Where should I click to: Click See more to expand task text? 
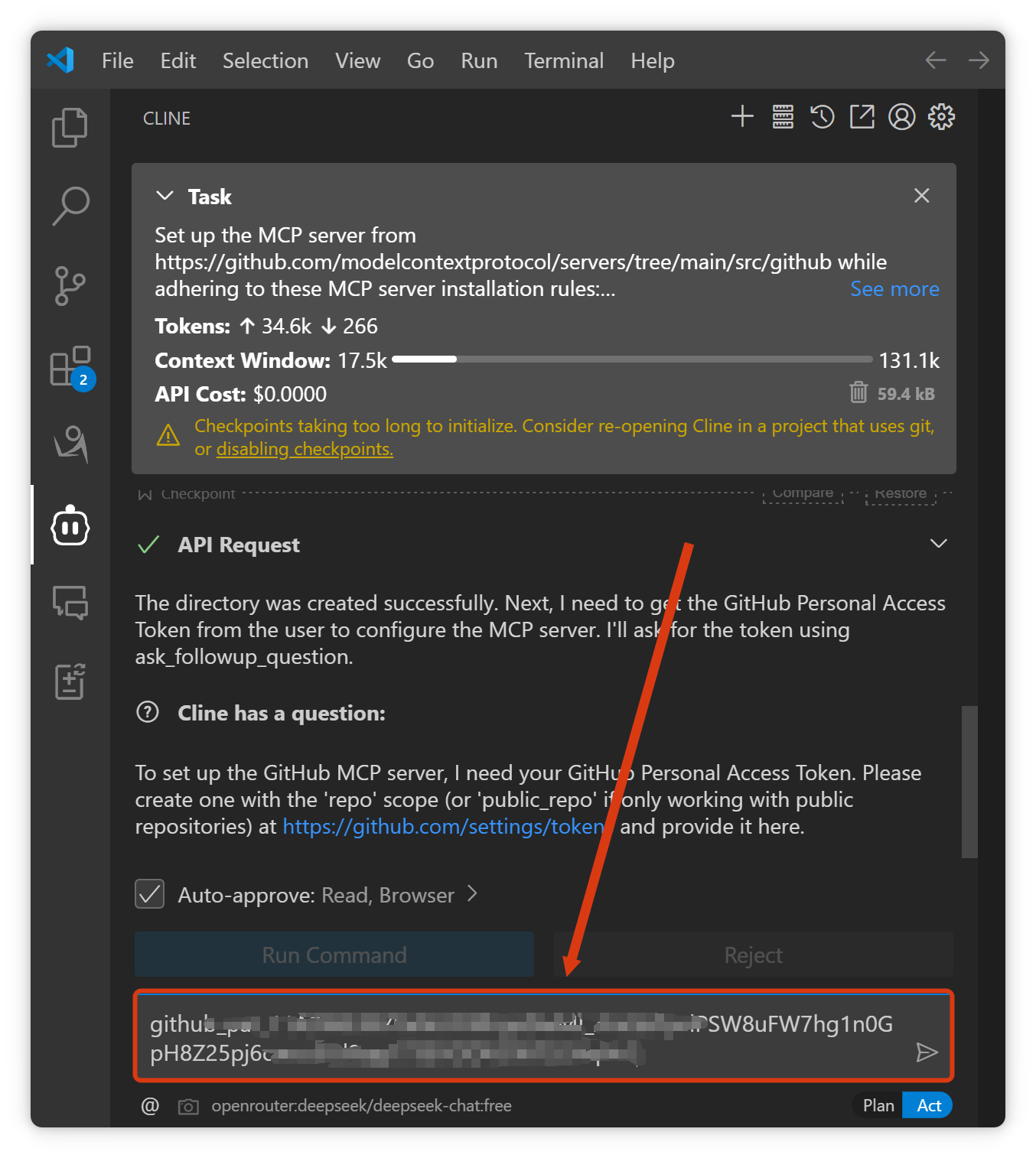tap(894, 289)
